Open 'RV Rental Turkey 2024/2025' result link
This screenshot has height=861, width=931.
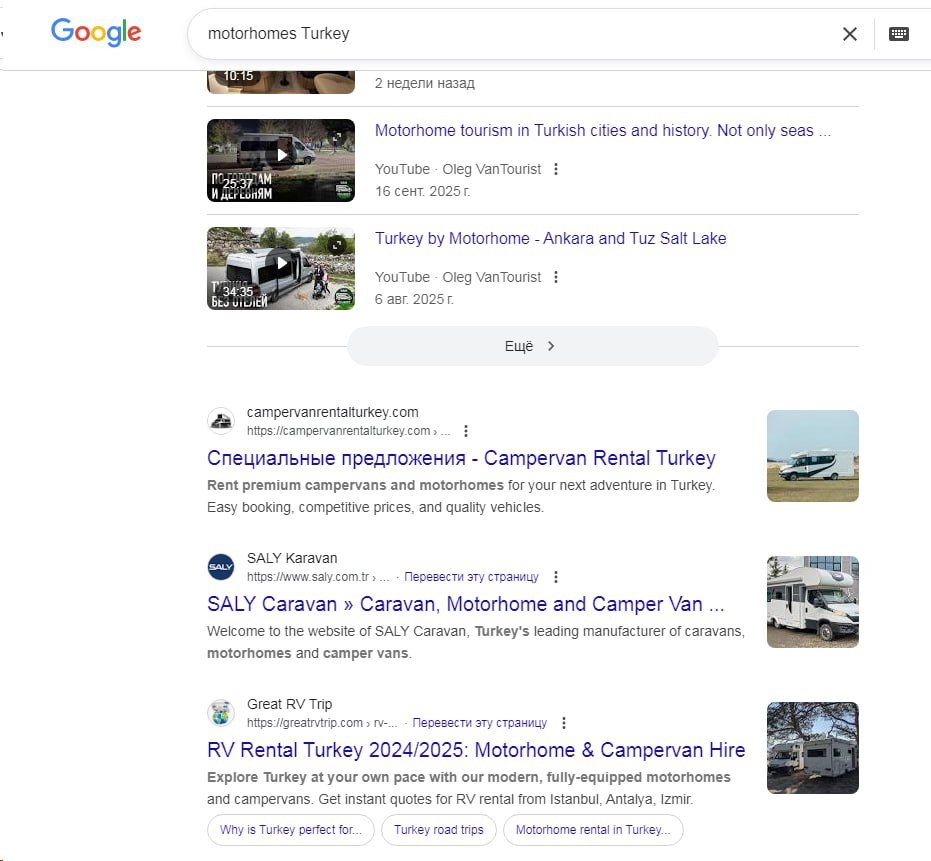(476, 750)
